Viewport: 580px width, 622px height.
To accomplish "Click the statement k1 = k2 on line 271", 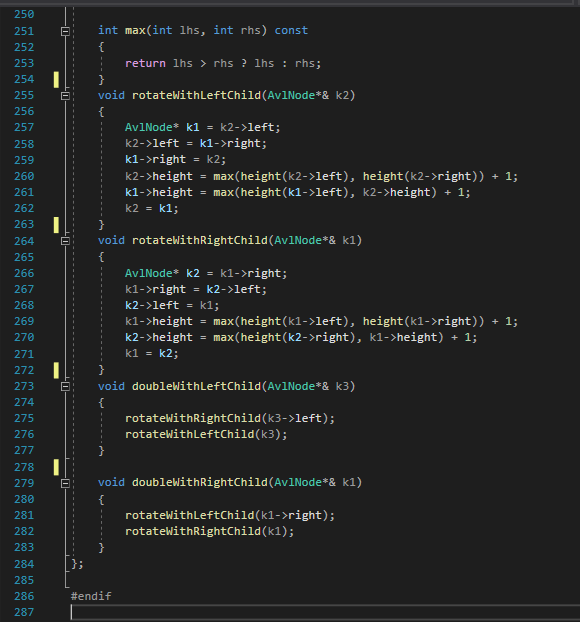I will 152,353.
